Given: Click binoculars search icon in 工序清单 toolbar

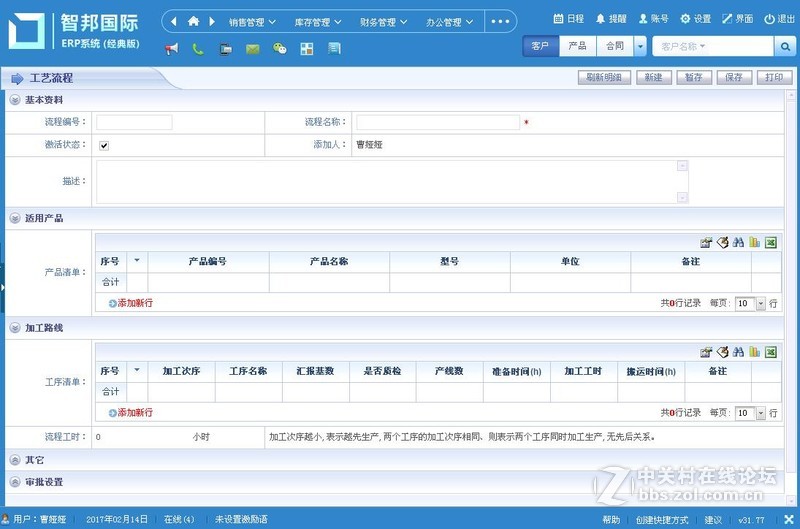Looking at the screenshot, I should point(738,352).
